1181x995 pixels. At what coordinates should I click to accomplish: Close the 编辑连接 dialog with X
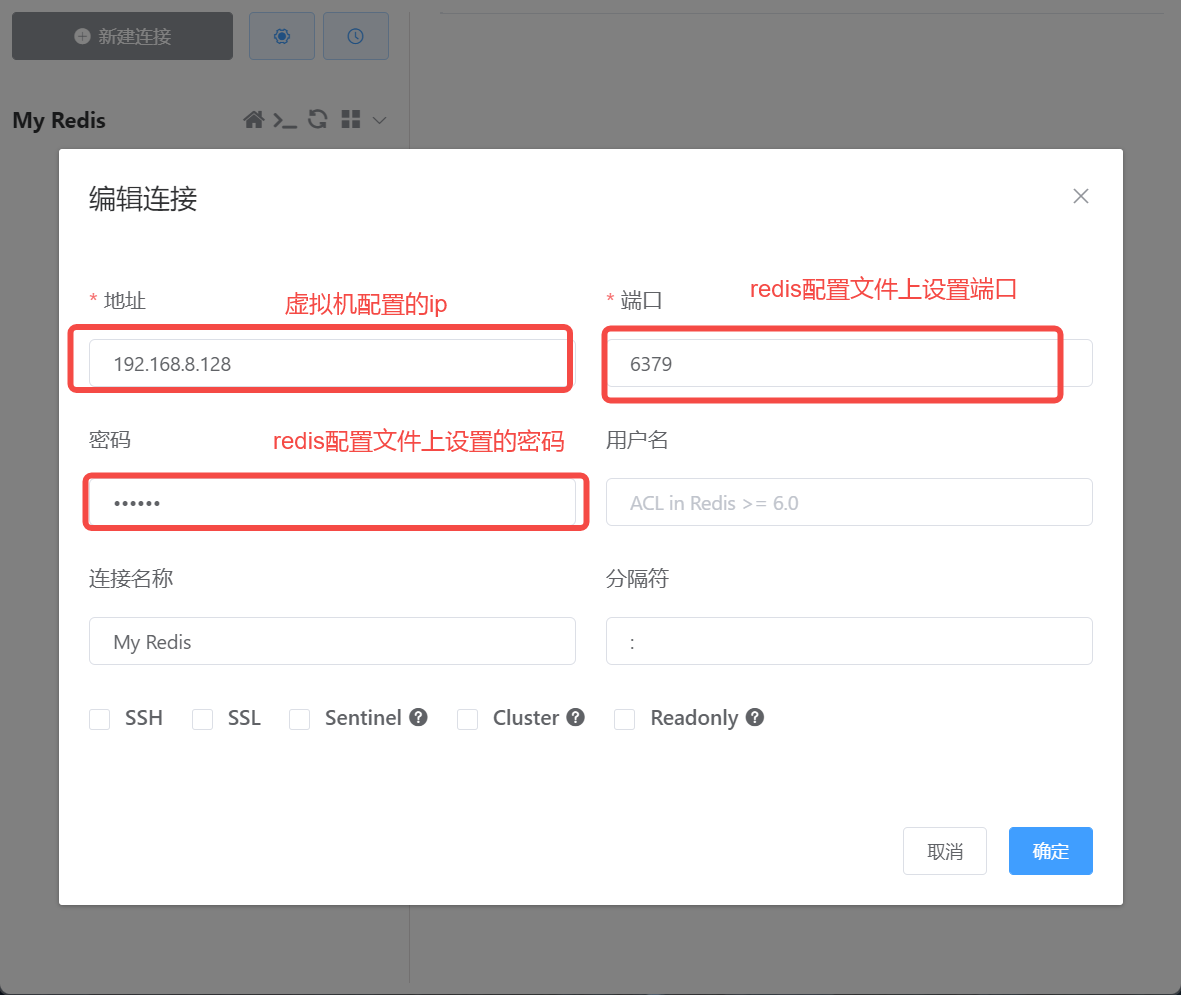[x=1081, y=196]
